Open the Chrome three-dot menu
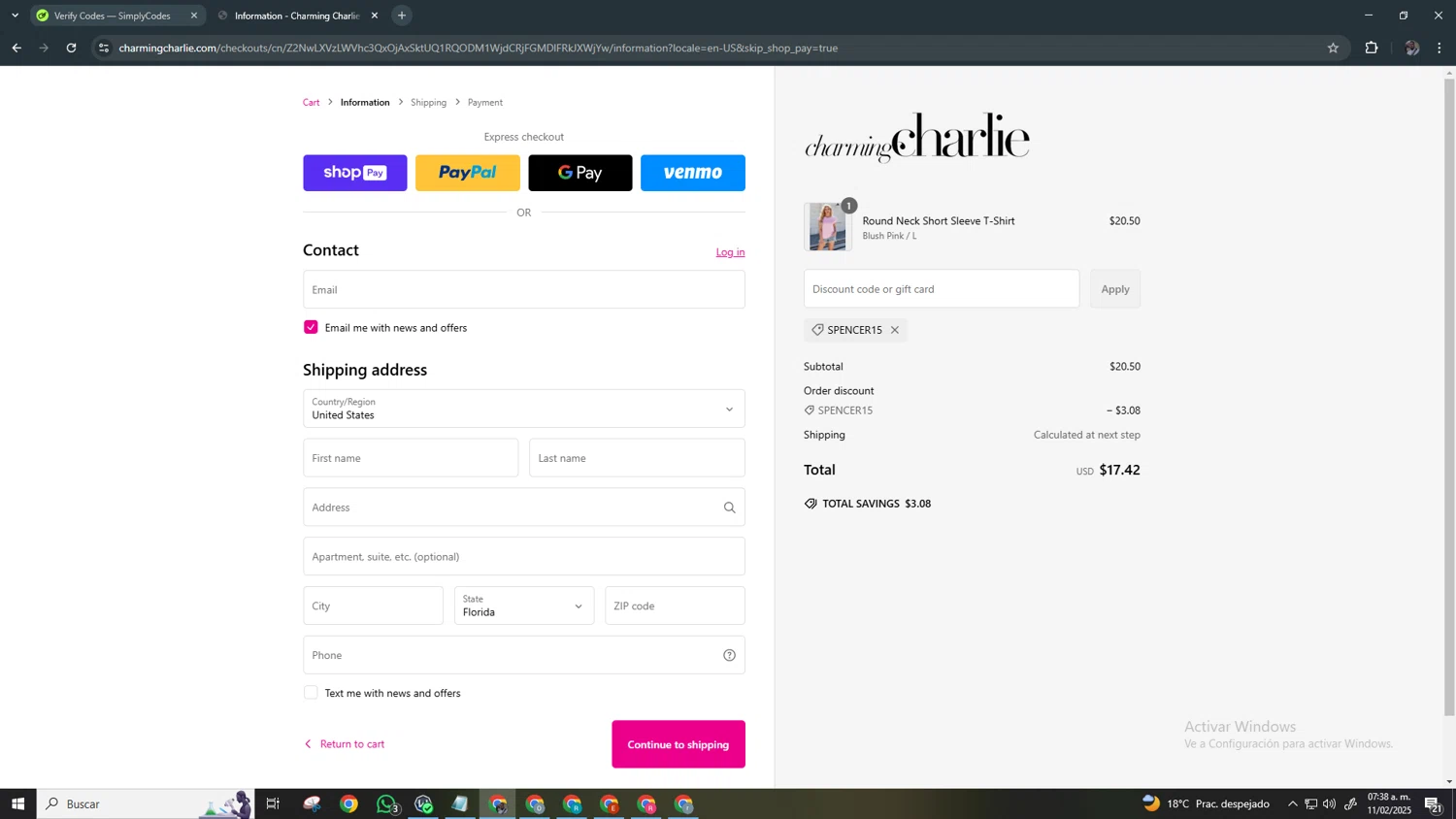The width and height of the screenshot is (1456, 819). tap(1439, 48)
